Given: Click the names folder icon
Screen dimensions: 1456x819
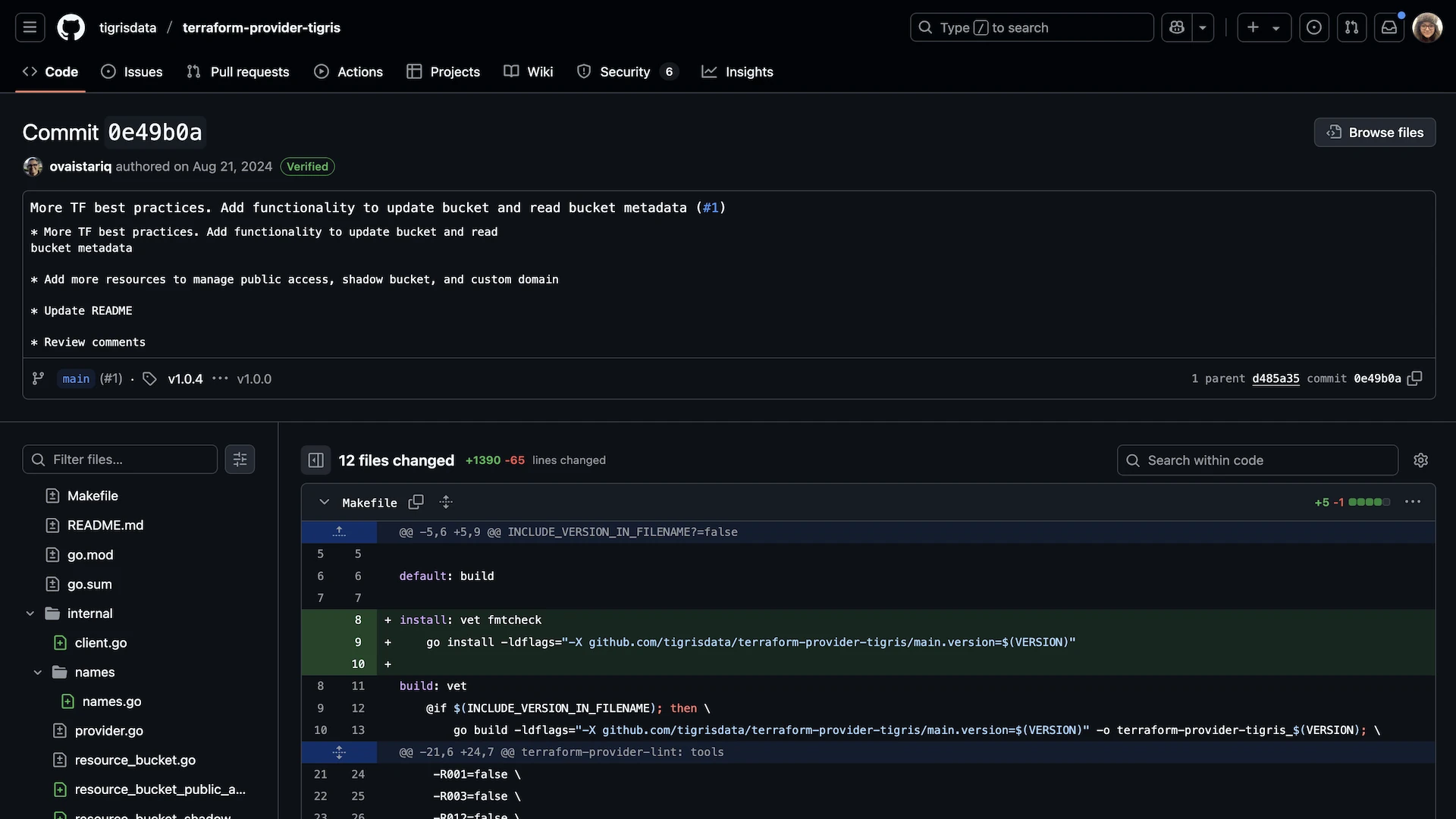Looking at the screenshot, I should pyautogui.click(x=59, y=673).
